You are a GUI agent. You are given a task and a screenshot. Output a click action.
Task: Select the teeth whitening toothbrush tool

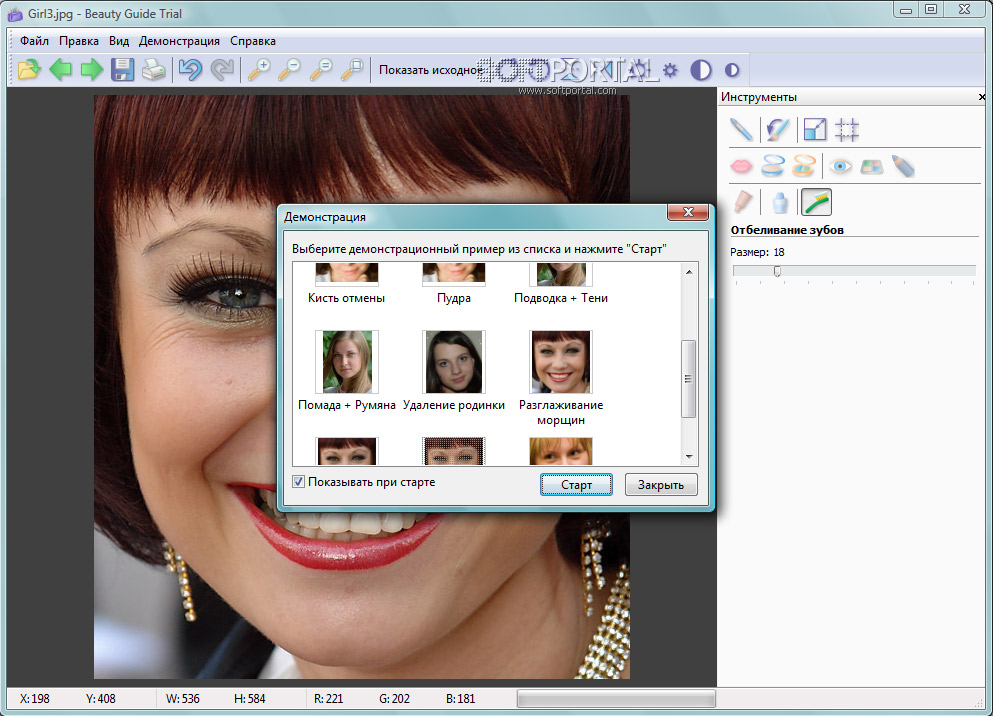[x=816, y=202]
